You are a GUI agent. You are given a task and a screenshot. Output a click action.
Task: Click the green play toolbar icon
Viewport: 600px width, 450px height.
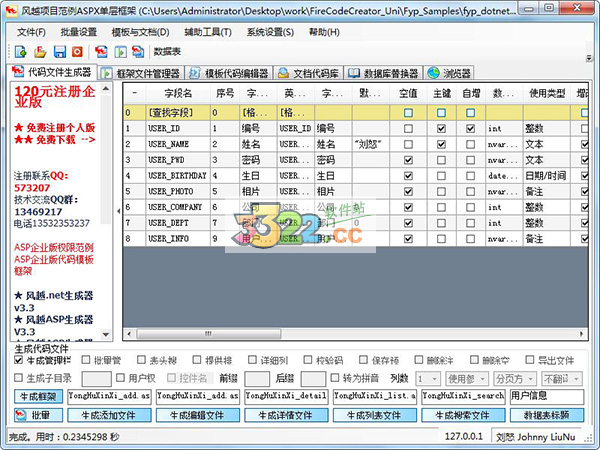tap(121, 51)
